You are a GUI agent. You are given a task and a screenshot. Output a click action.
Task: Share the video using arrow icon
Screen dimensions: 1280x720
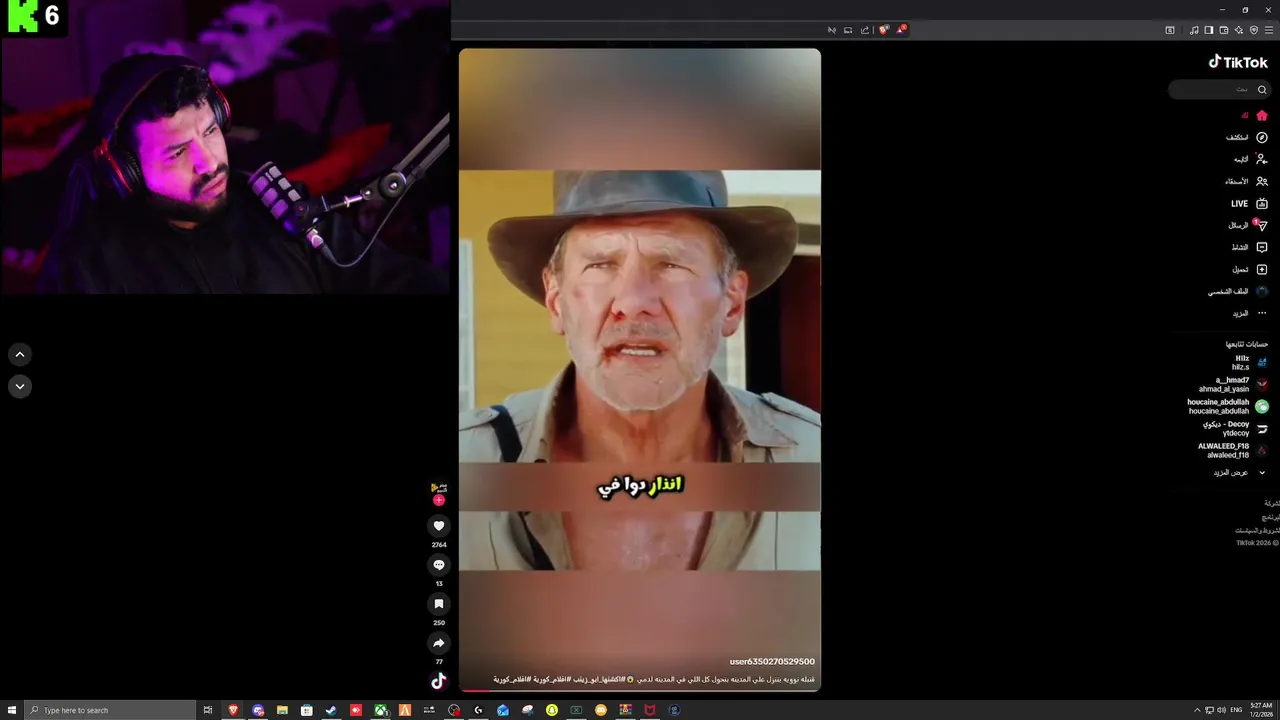click(x=438, y=643)
